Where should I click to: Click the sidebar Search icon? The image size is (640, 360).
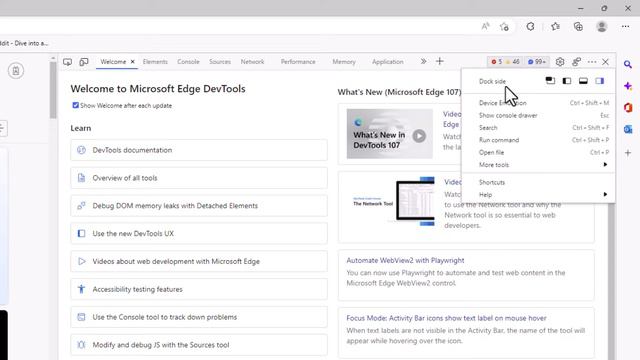(x=628, y=64)
